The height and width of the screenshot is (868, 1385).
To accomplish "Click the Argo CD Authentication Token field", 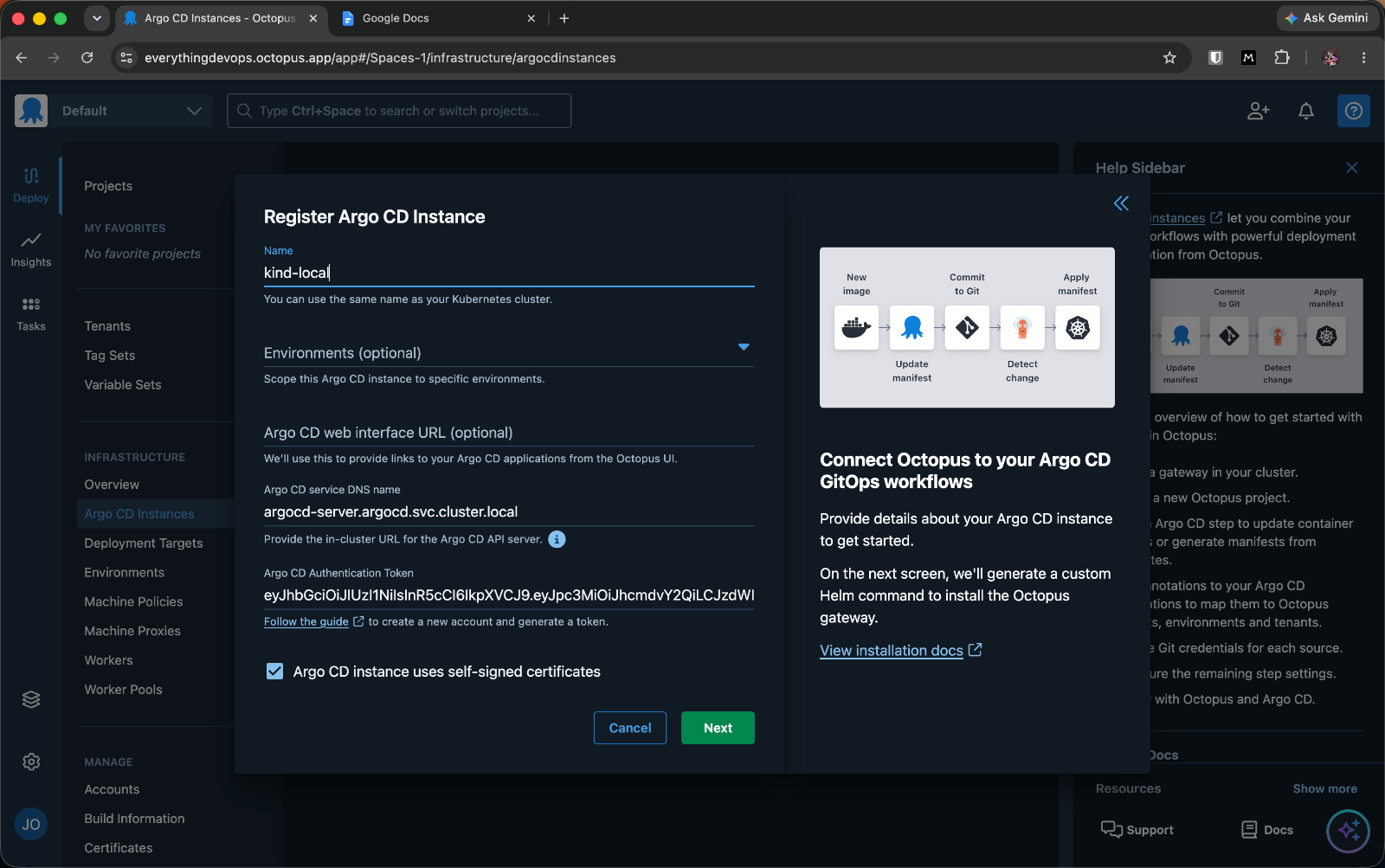I will pyautogui.click(x=509, y=595).
